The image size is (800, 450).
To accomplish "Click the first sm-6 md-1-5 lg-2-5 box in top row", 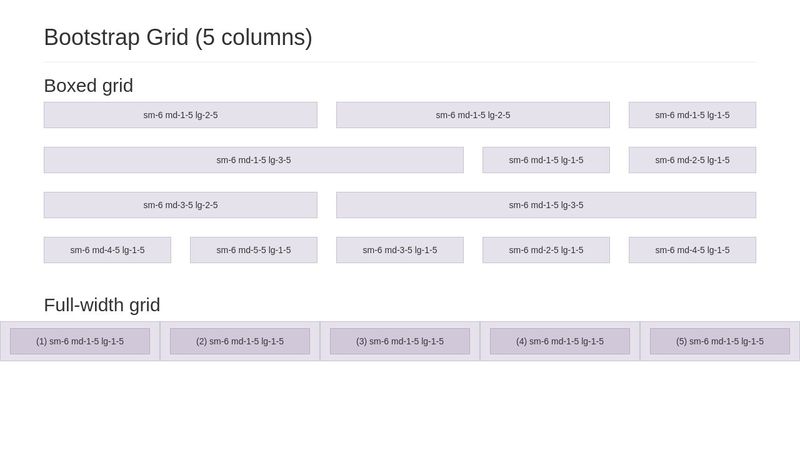I will (x=181, y=115).
